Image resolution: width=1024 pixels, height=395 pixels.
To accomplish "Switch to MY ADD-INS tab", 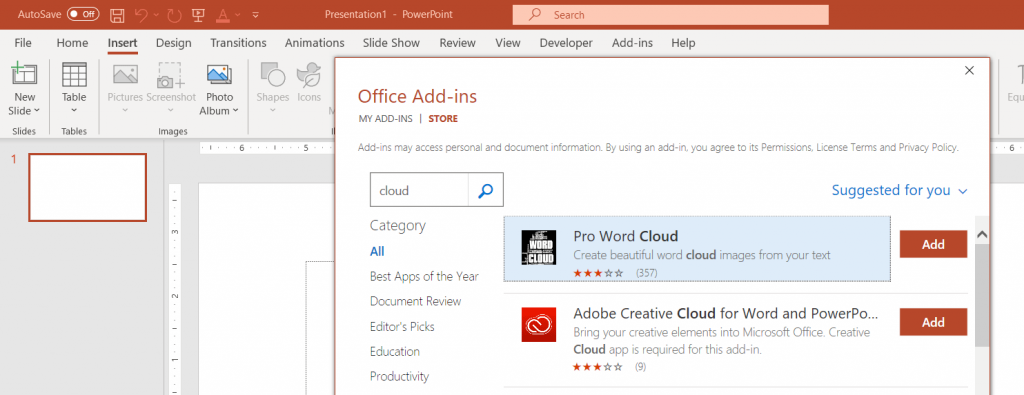I will tap(386, 119).
